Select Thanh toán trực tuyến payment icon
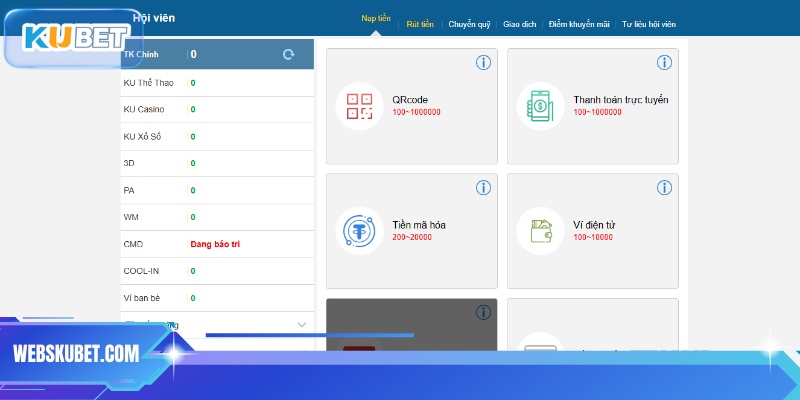 pos(540,106)
